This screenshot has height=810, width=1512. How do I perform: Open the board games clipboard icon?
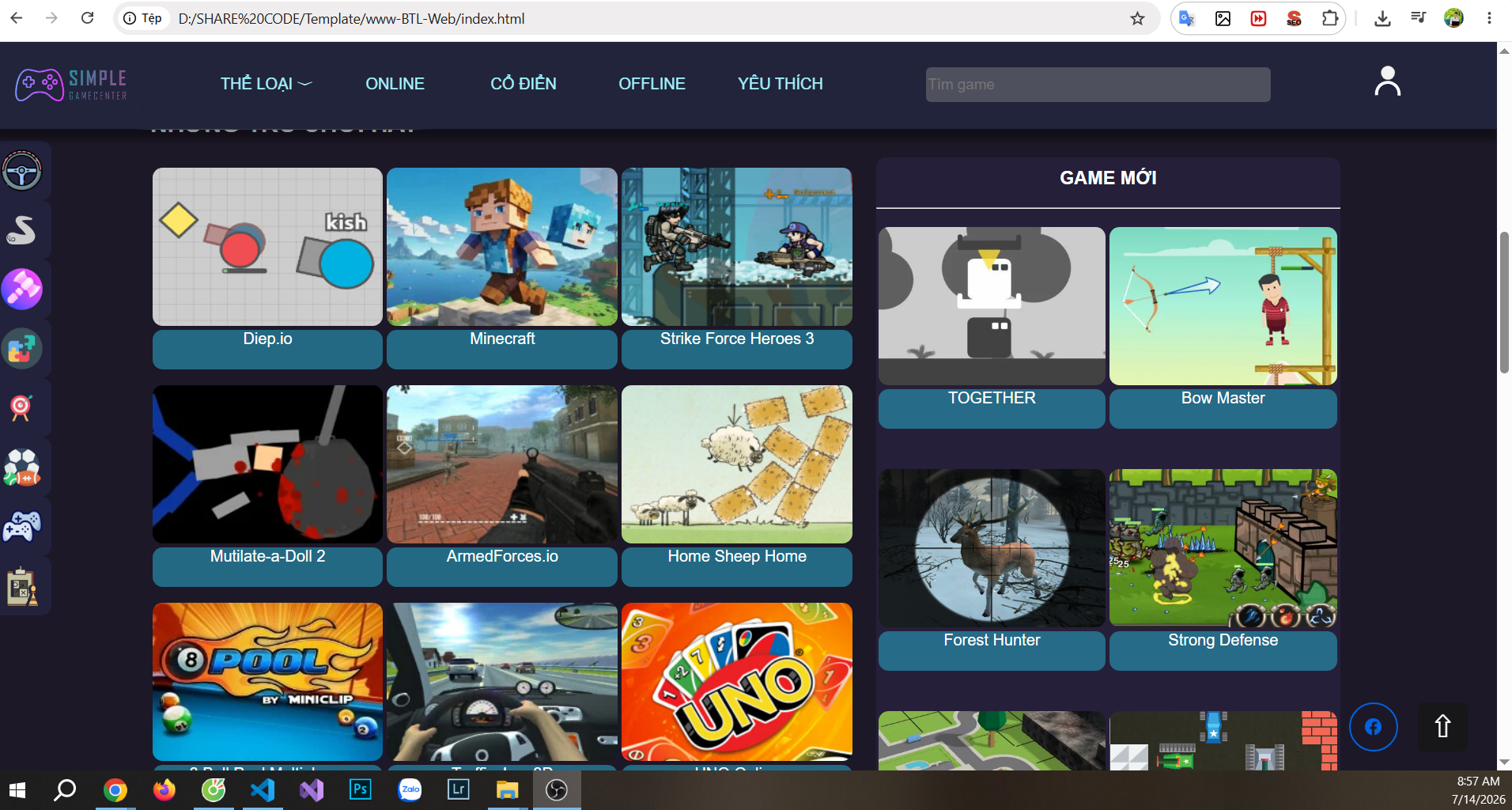point(22,586)
